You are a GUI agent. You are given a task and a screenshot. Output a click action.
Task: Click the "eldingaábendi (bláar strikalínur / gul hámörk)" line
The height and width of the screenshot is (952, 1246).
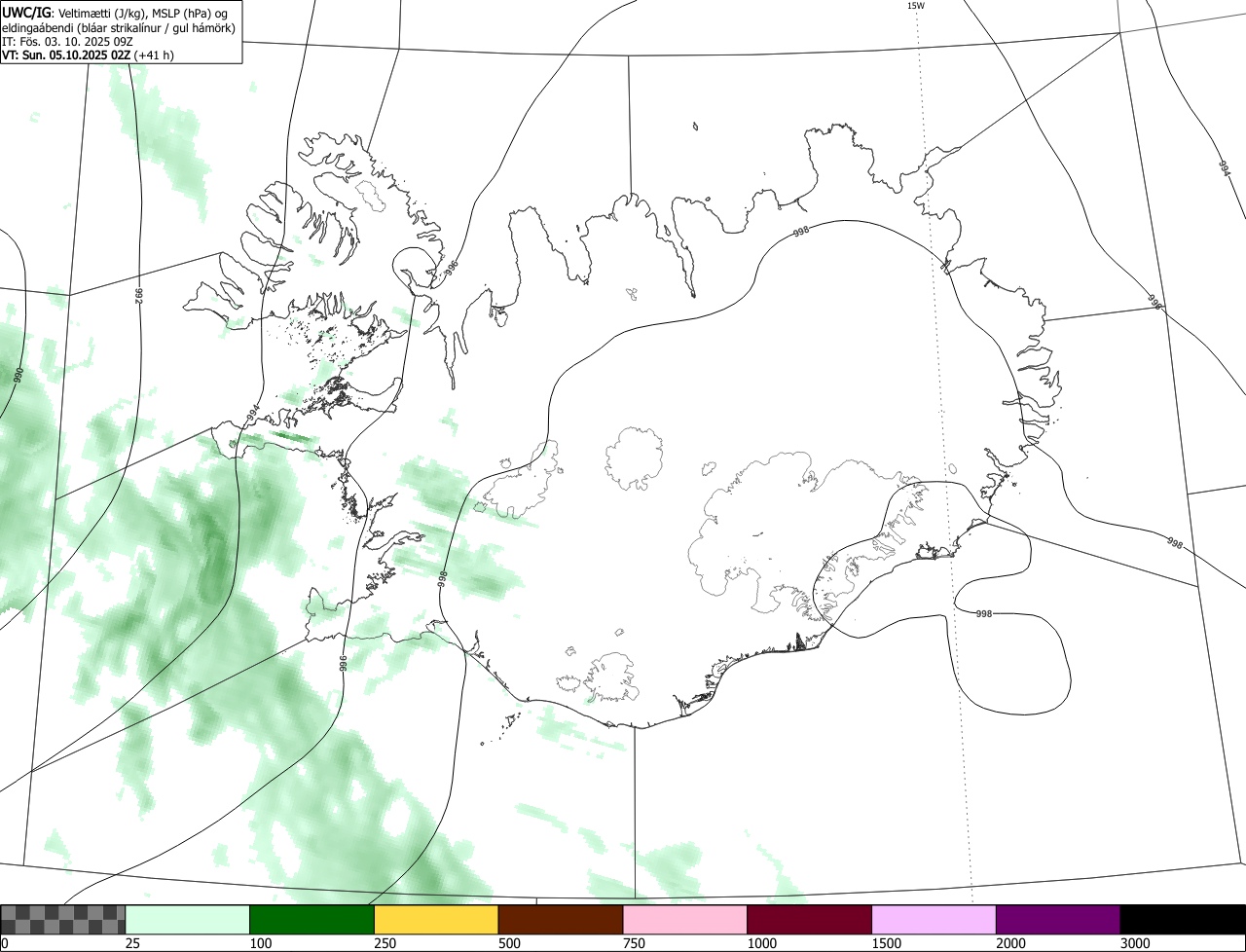(x=119, y=27)
